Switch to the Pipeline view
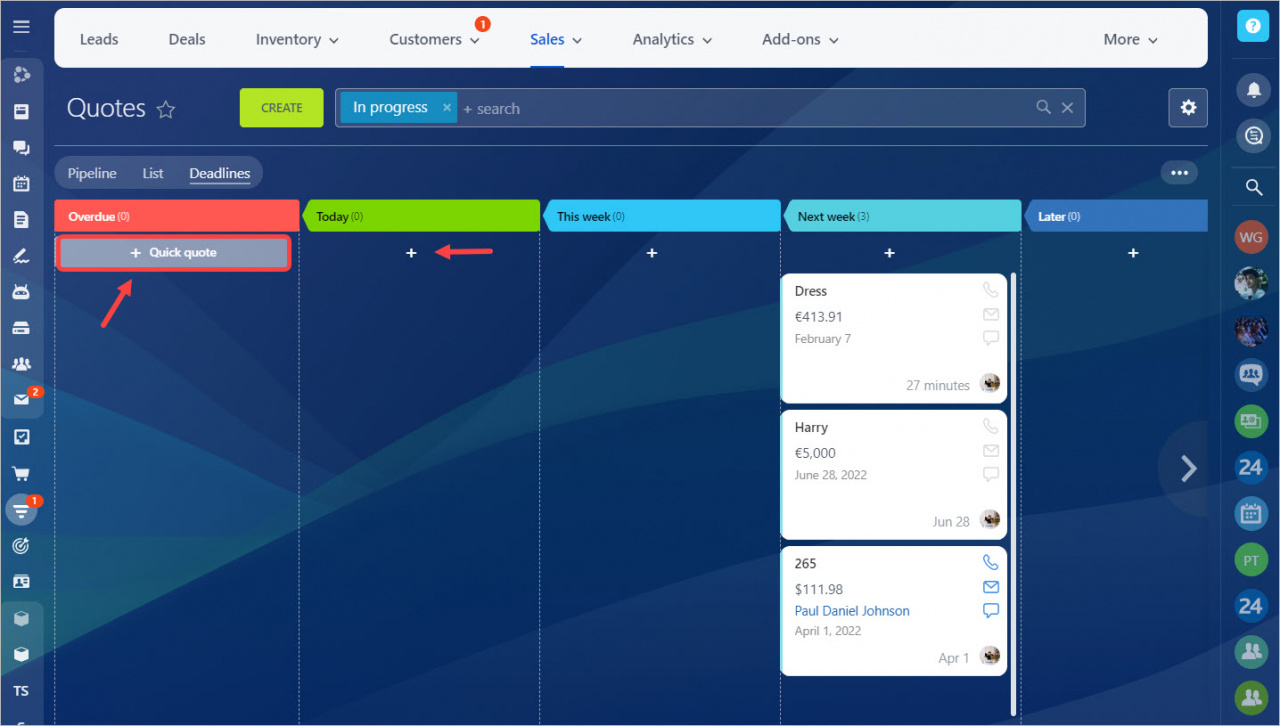 click(x=92, y=173)
